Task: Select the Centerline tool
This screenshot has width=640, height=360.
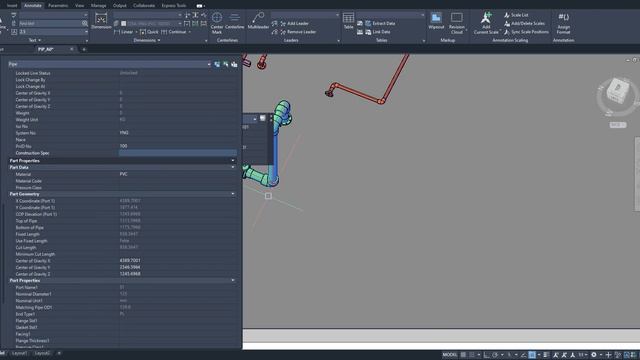Action: coord(234,21)
